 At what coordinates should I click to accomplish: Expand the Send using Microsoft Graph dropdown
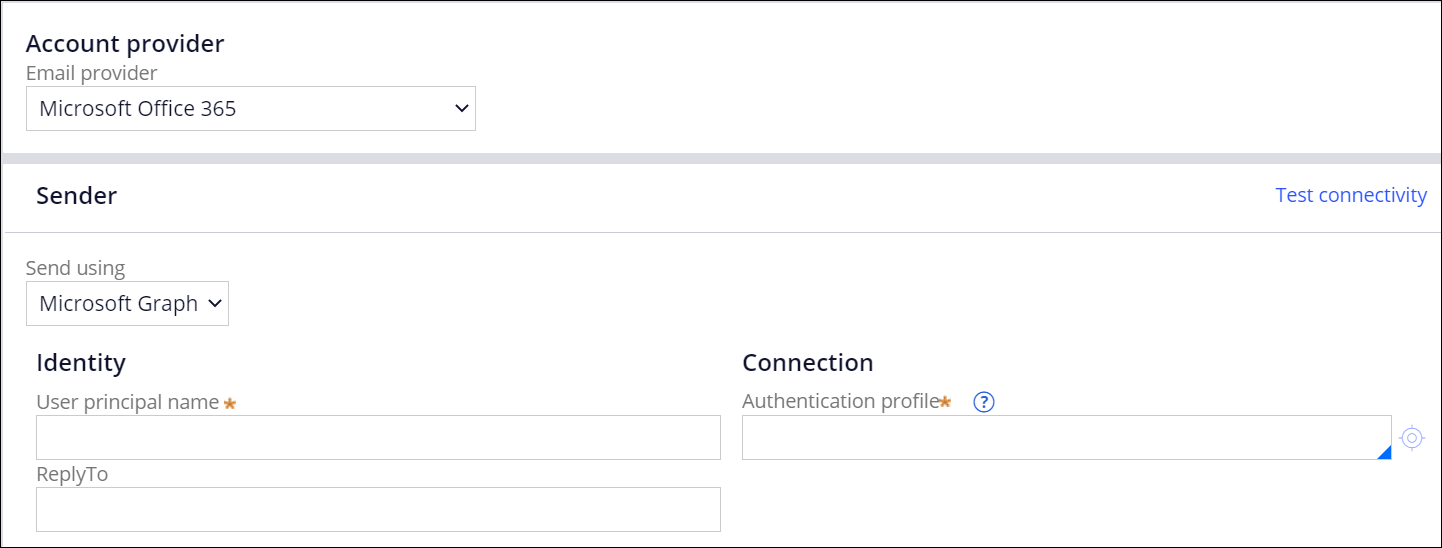click(x=127, y=304)
